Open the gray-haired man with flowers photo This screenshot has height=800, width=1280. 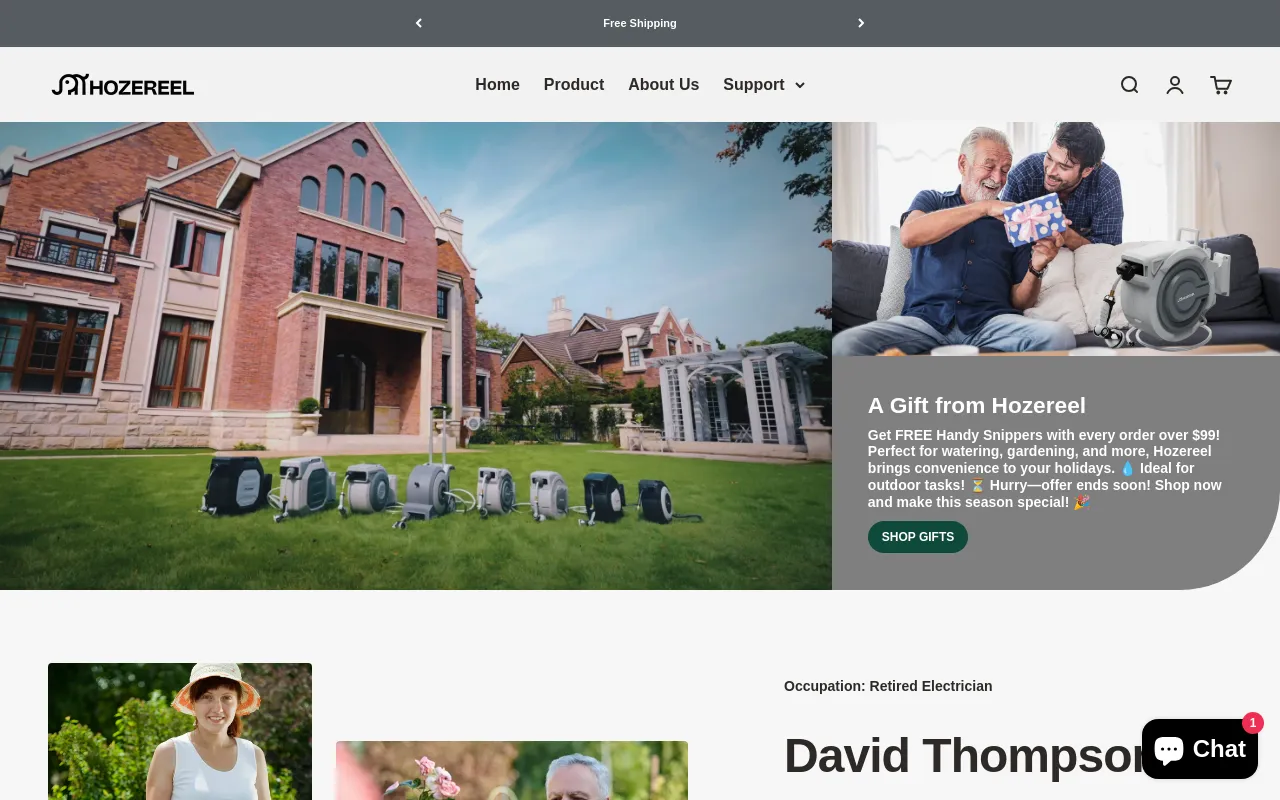(x=511, y=770)
